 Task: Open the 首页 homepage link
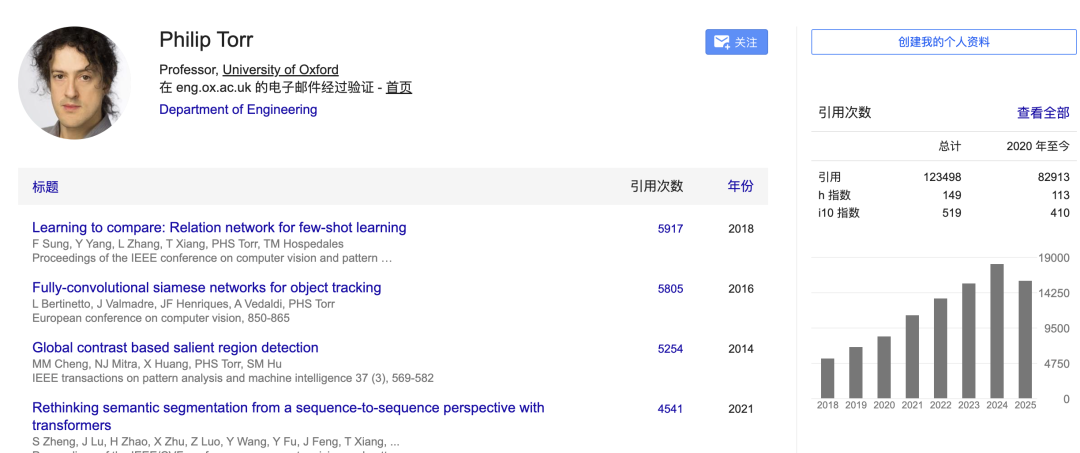click(x=399, y=88)
